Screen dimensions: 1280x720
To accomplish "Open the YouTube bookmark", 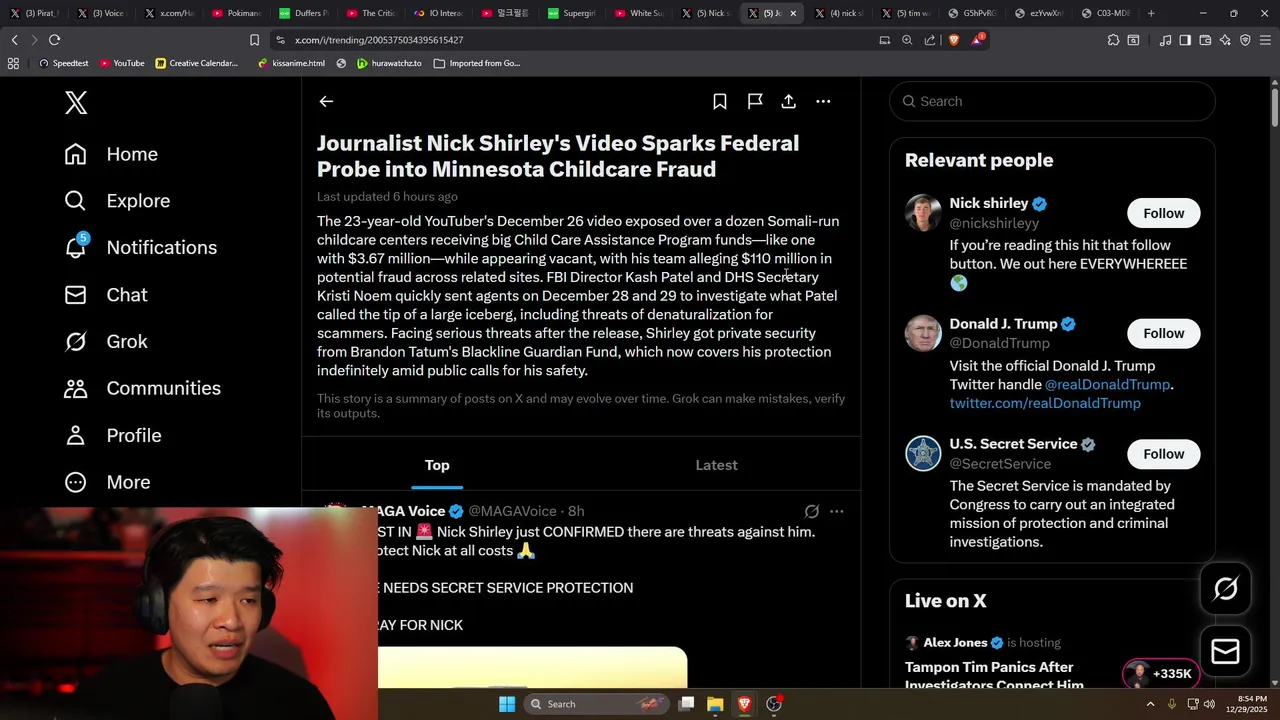I will coord(121,63).
